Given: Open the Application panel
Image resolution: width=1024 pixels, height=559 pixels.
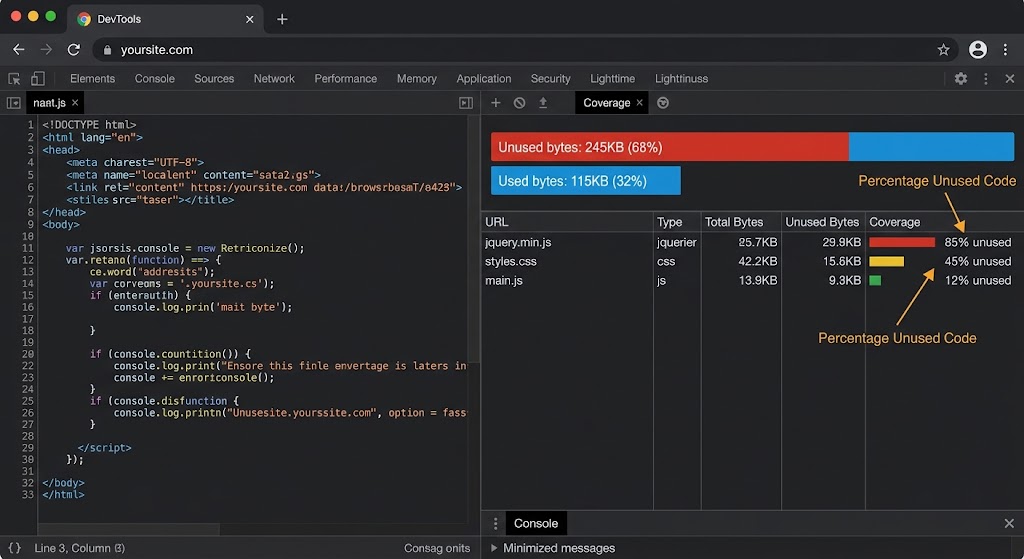Looking at the screenshot, I should pyautogui.click(x=484, y=78).
